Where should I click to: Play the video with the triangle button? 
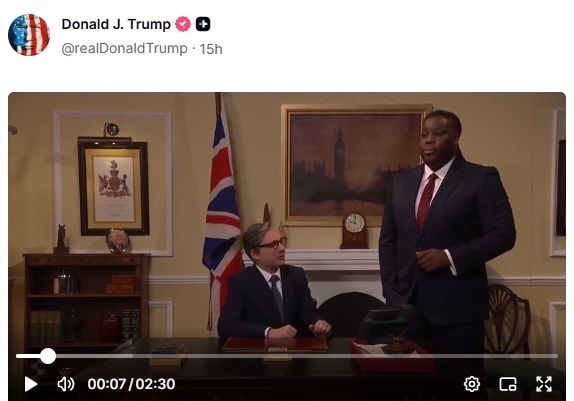click(31, 384)
